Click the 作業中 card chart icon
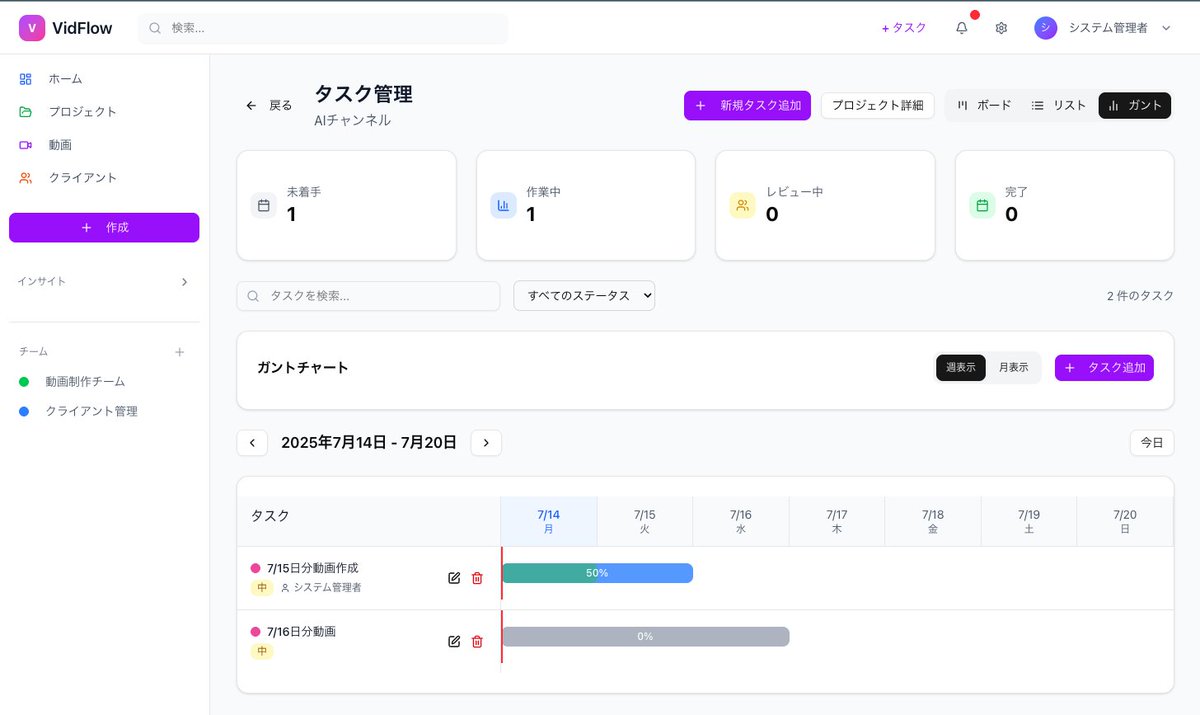 [503, 205]
